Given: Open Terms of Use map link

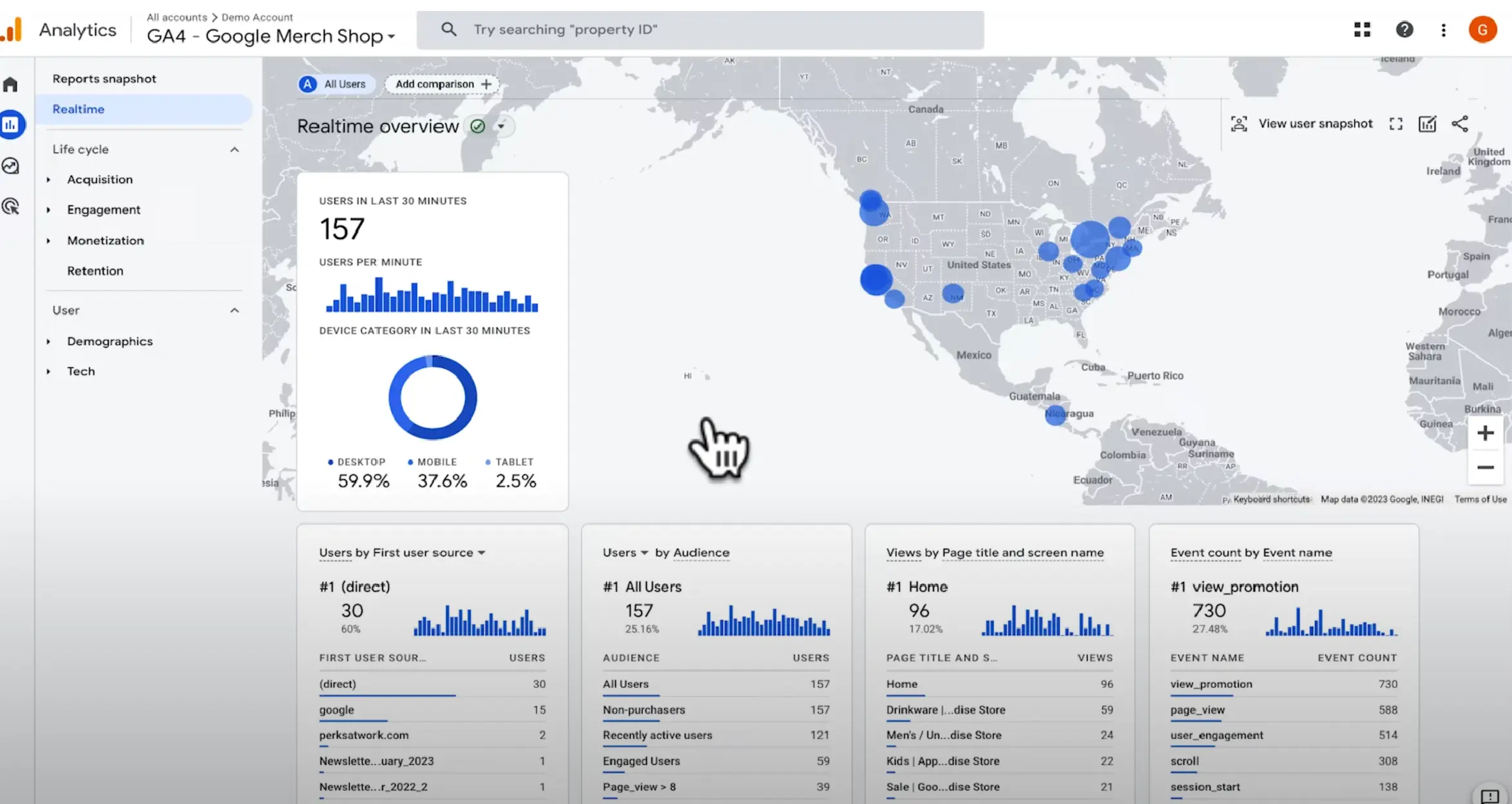Looking at the screenshot, I should pyautogui.click(x=1480, y=499).
